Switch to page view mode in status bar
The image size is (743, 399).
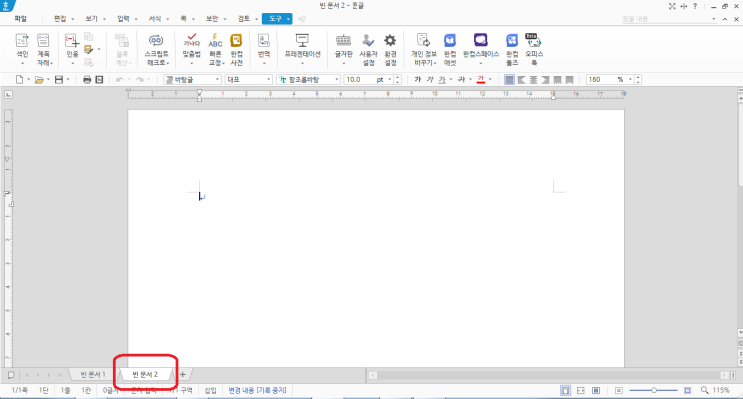[x=565, y=390]
